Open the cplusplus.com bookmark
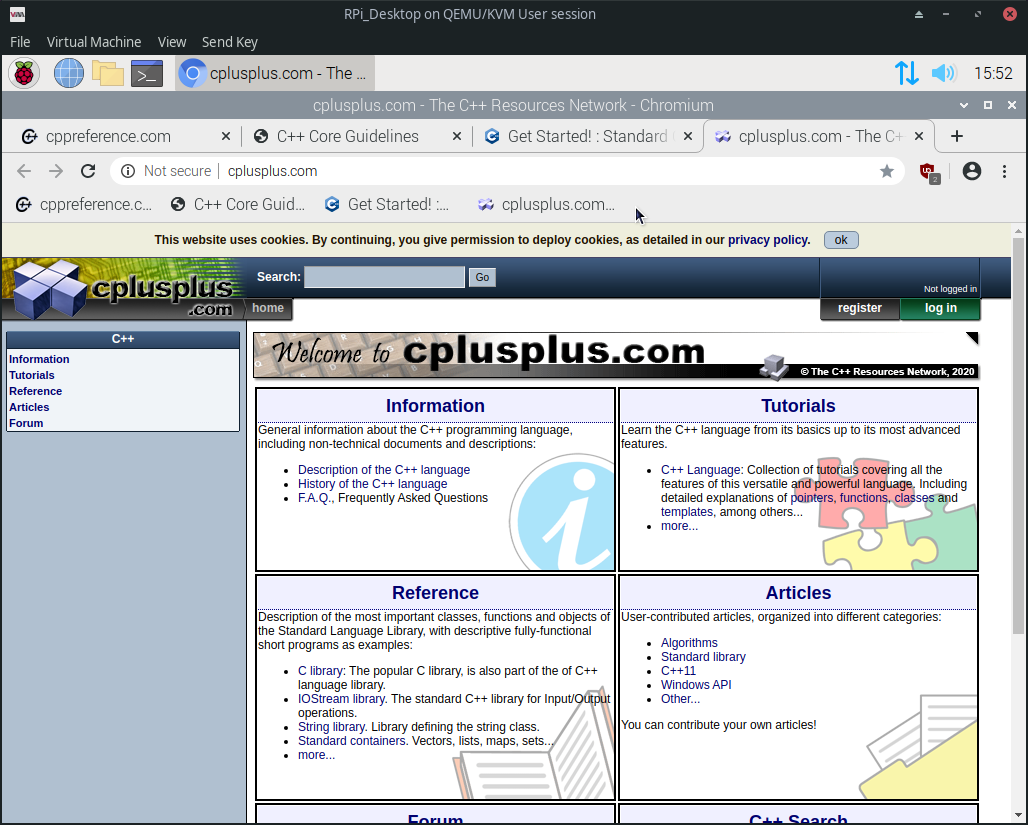This screenshot has height=825, width=1028. tap(546, 205)
